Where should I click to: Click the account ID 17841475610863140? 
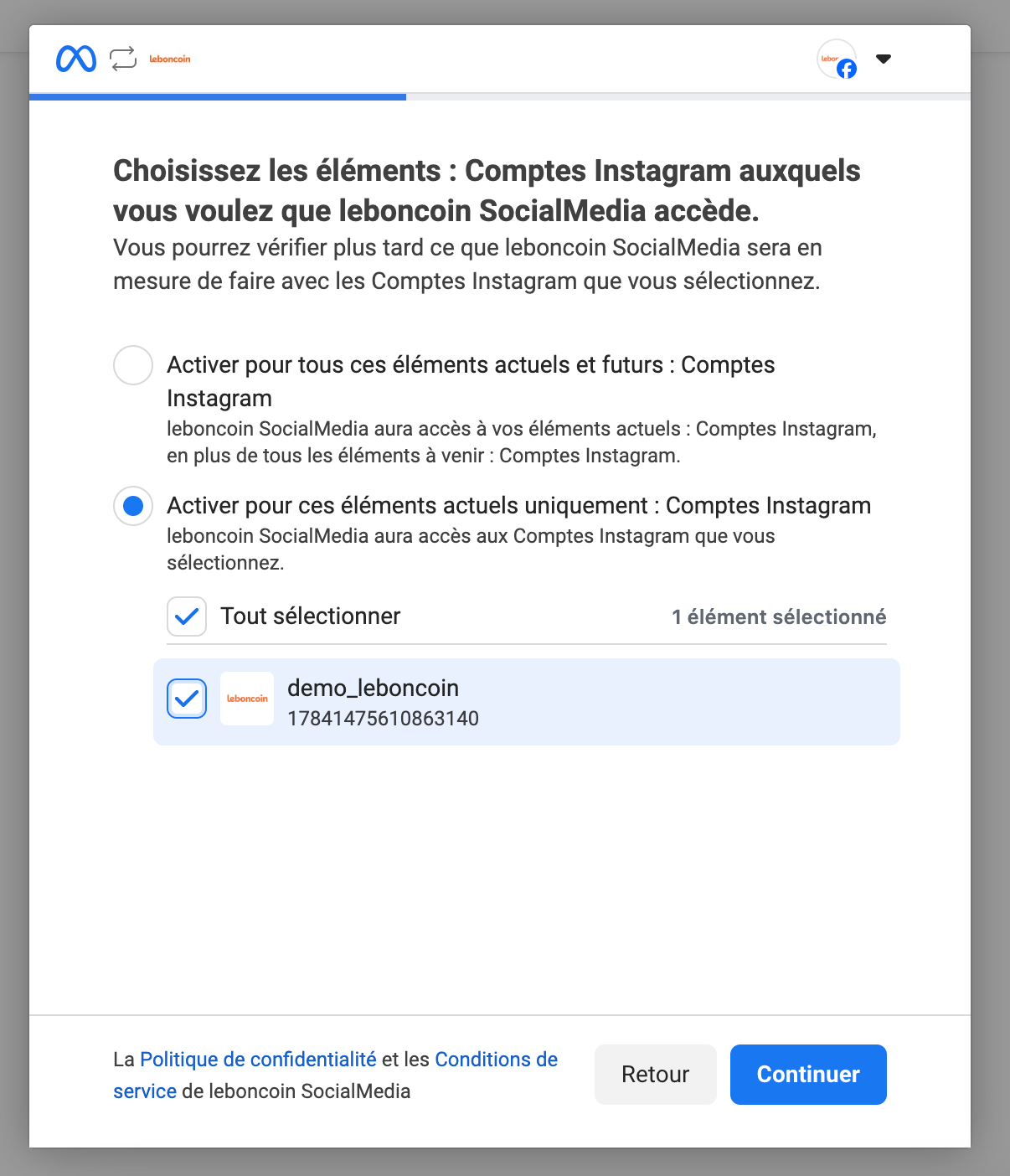383,719
